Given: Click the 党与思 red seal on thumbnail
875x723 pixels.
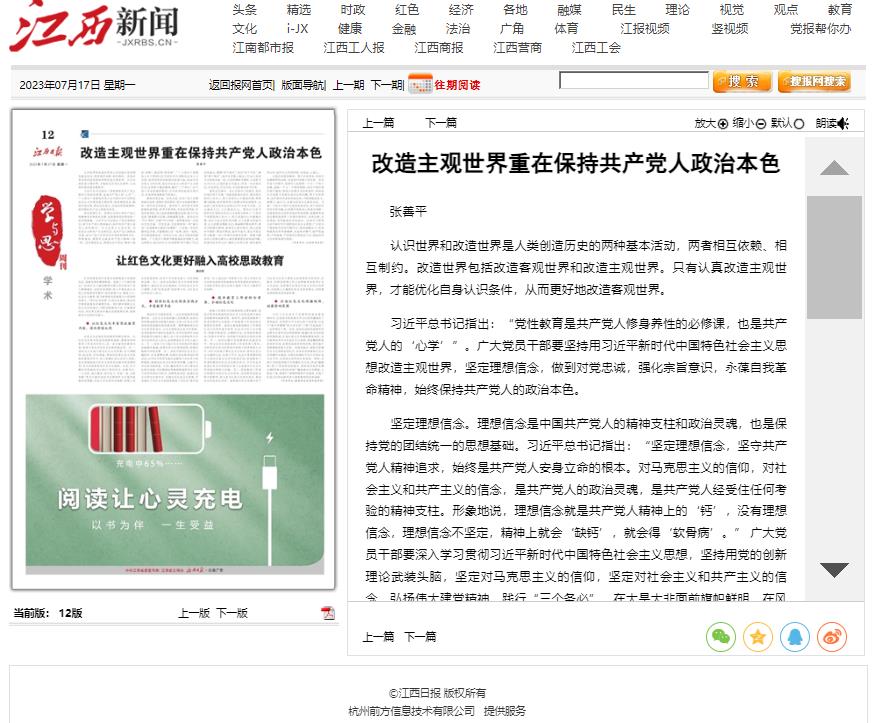Looking at the screenshot, I should point(48,230).
